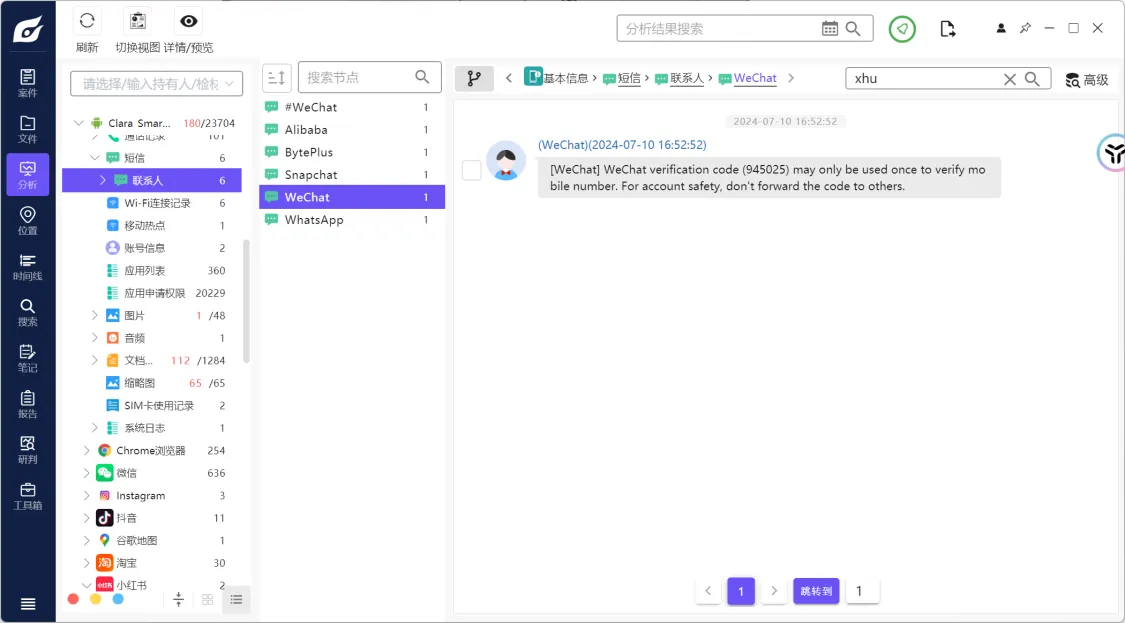Click the Refresh (刷新) toolbar icon

click(87, 21)
